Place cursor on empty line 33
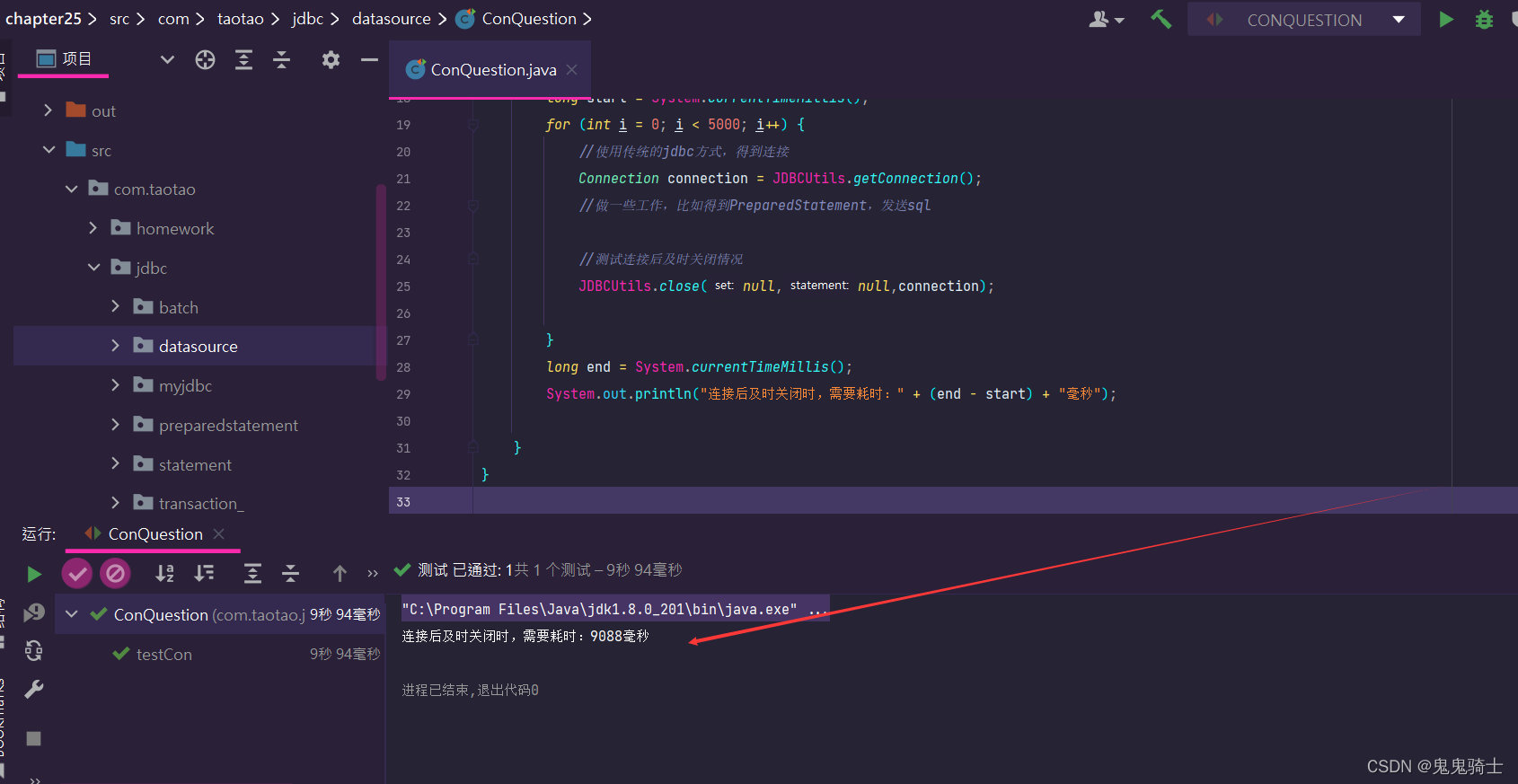The image size is (1518, 784). coord(952,501)
